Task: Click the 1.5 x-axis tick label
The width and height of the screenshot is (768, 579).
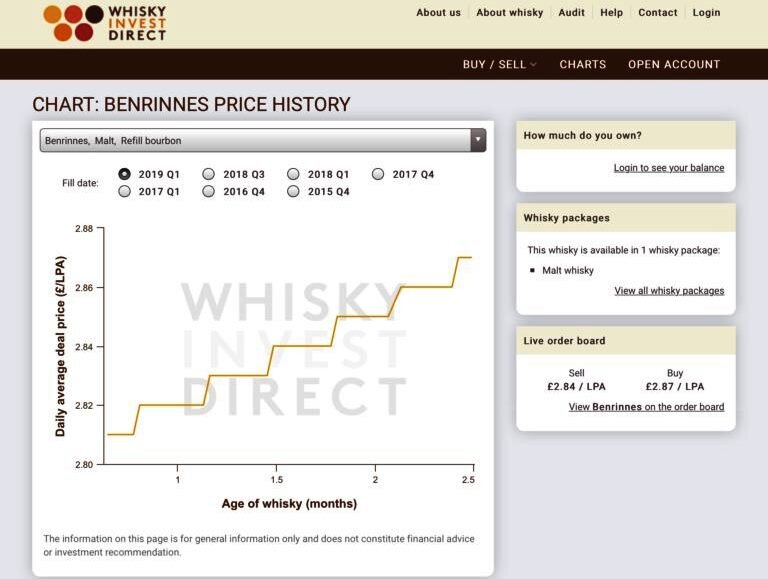Action: (x=277, y=480)
